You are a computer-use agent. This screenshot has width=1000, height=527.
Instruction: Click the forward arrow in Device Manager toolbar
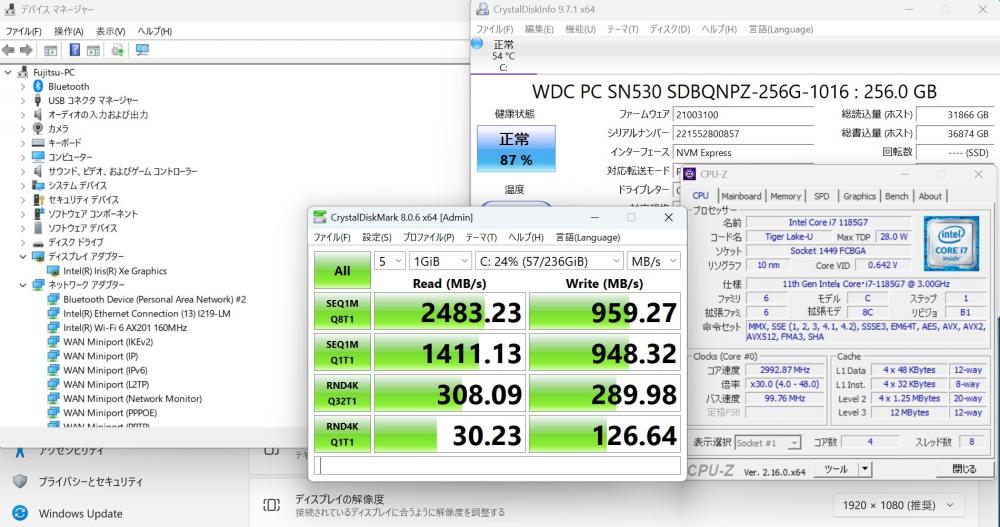(26, 50)
